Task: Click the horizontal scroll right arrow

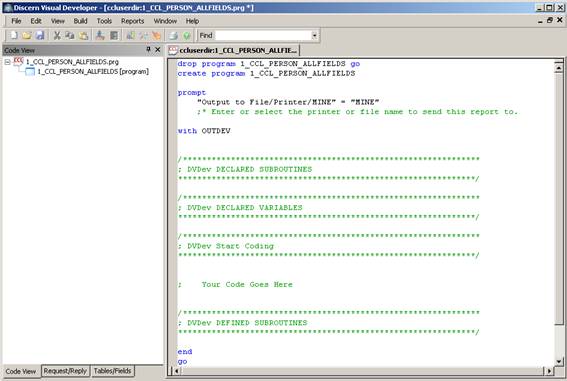Action: pos(549,371)
